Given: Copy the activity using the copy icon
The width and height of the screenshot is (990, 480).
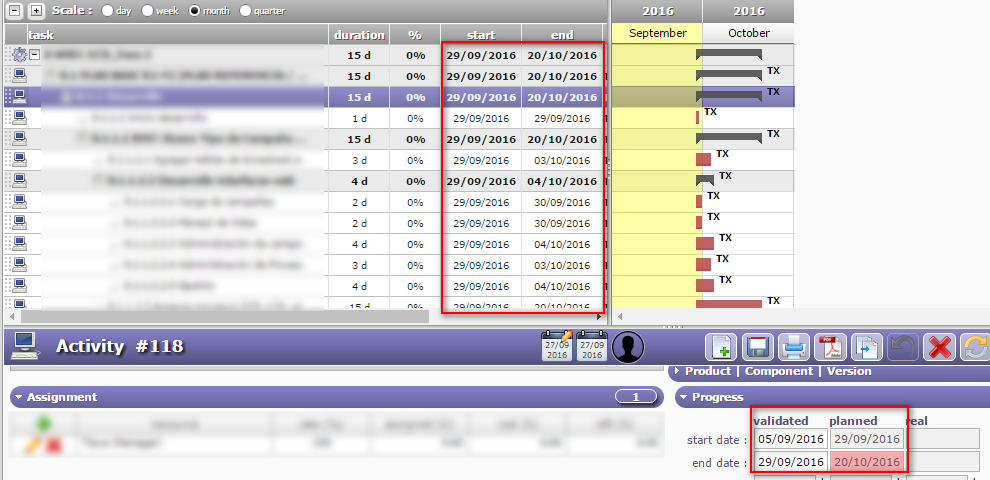Looking at the screenshot, I should point(866,347).
